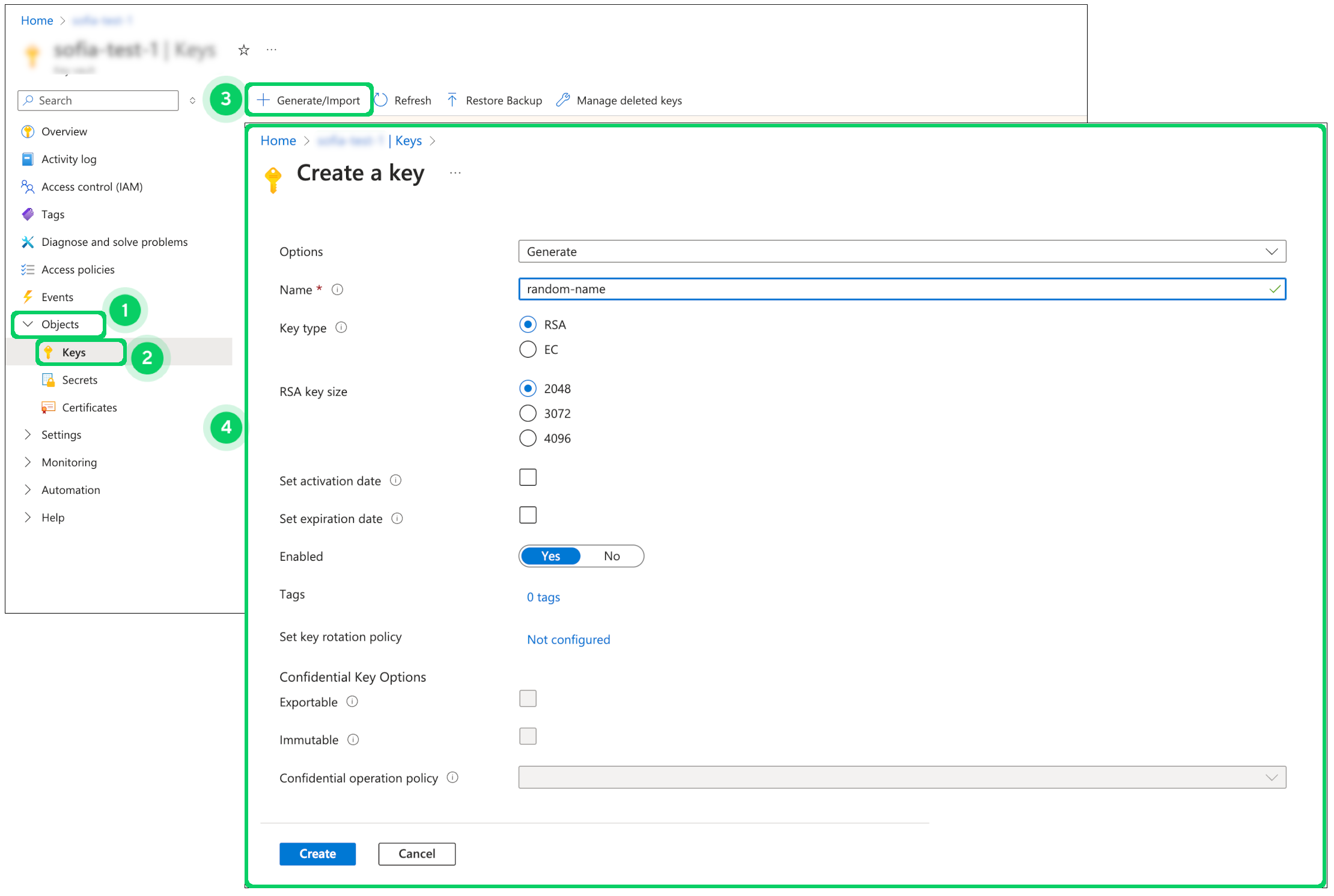Click Exportable info icon

(353, 701)
